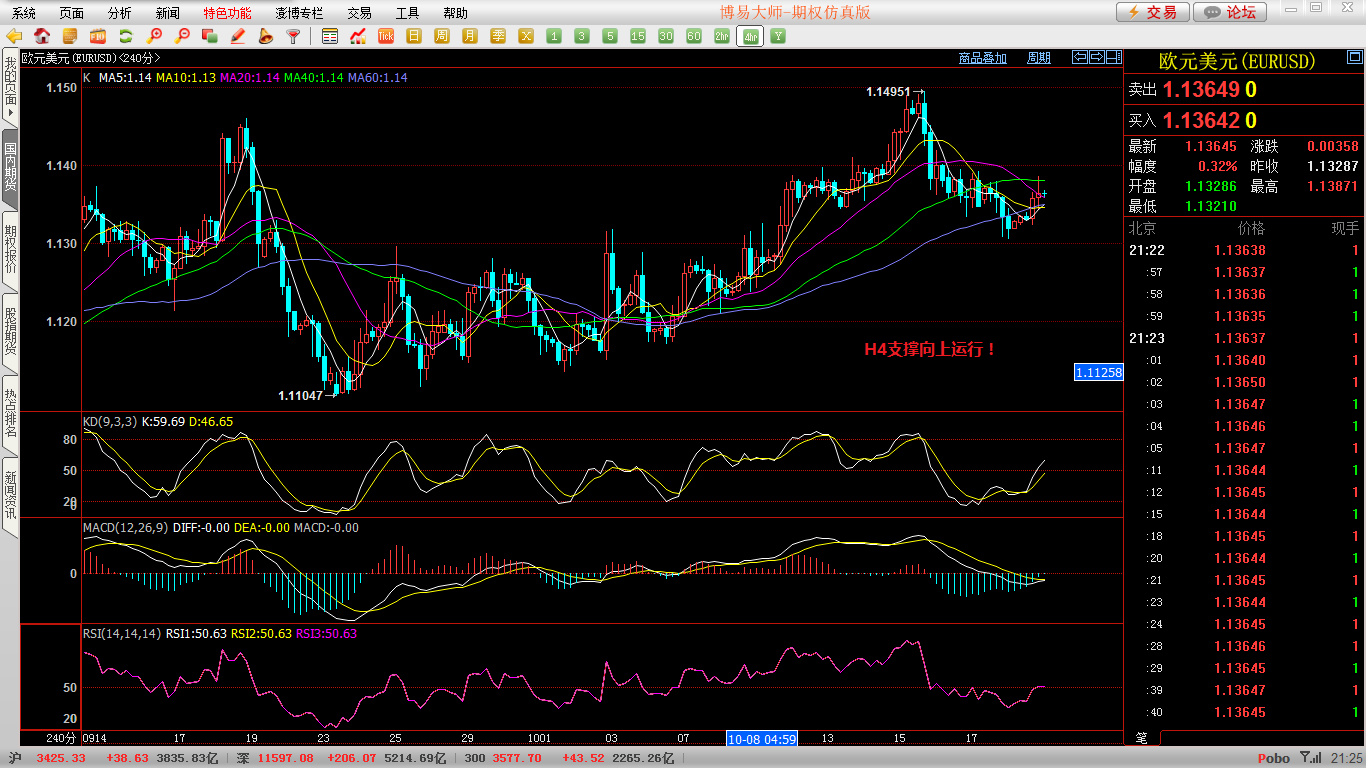Select 新闻资讯 side tab
This screenshot has width=1366, height=768.
point(10,495)
